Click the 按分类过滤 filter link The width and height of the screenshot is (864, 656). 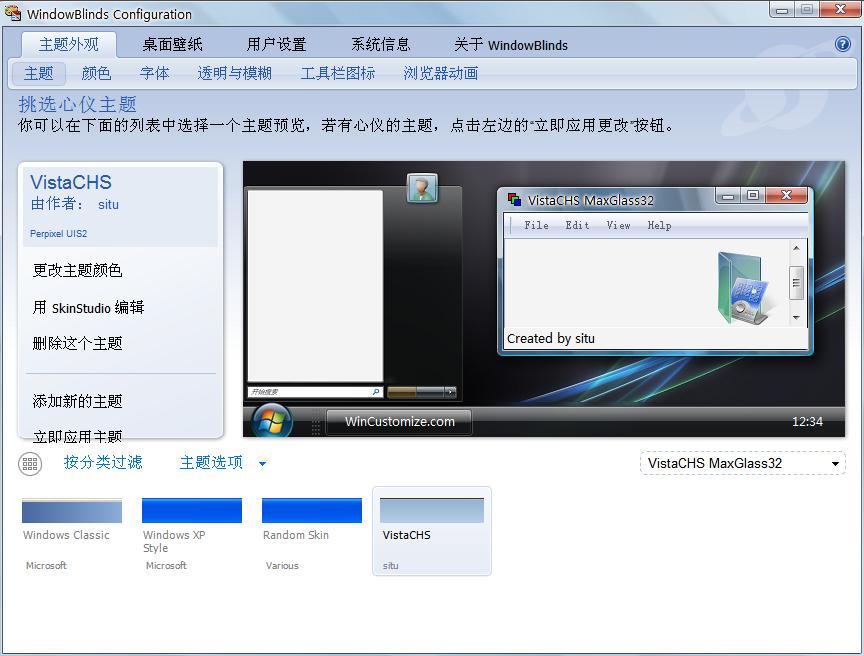pyautogui.click(x=103, y=463)
